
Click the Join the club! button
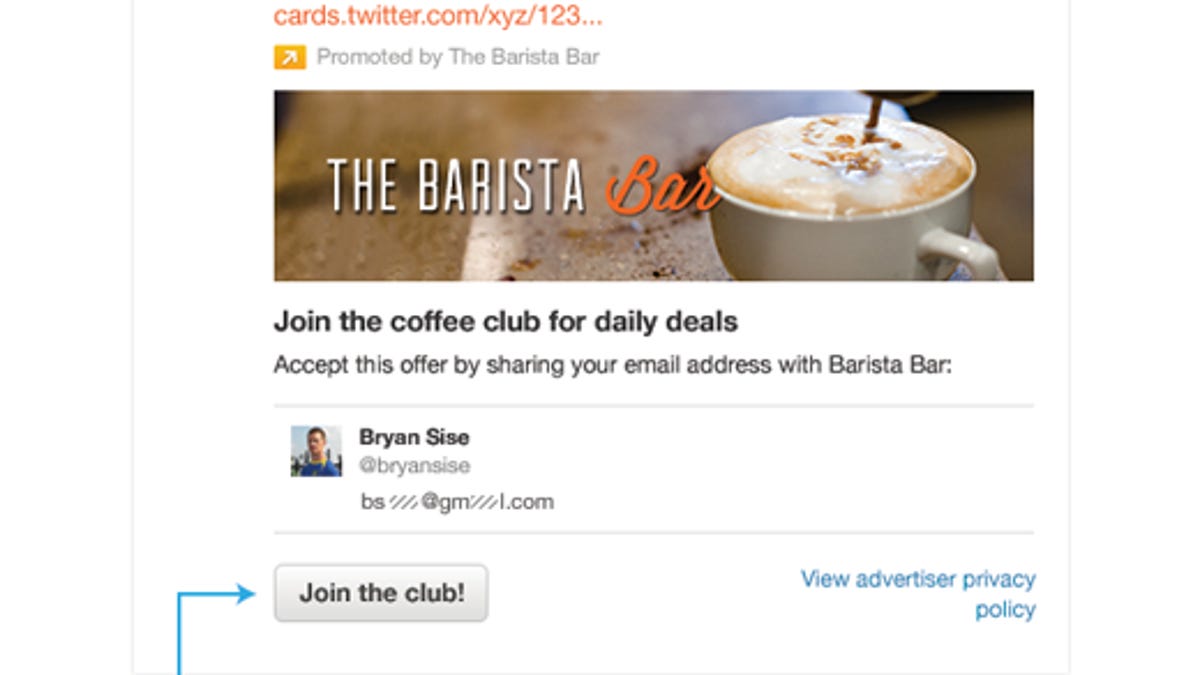pos(381,593)
